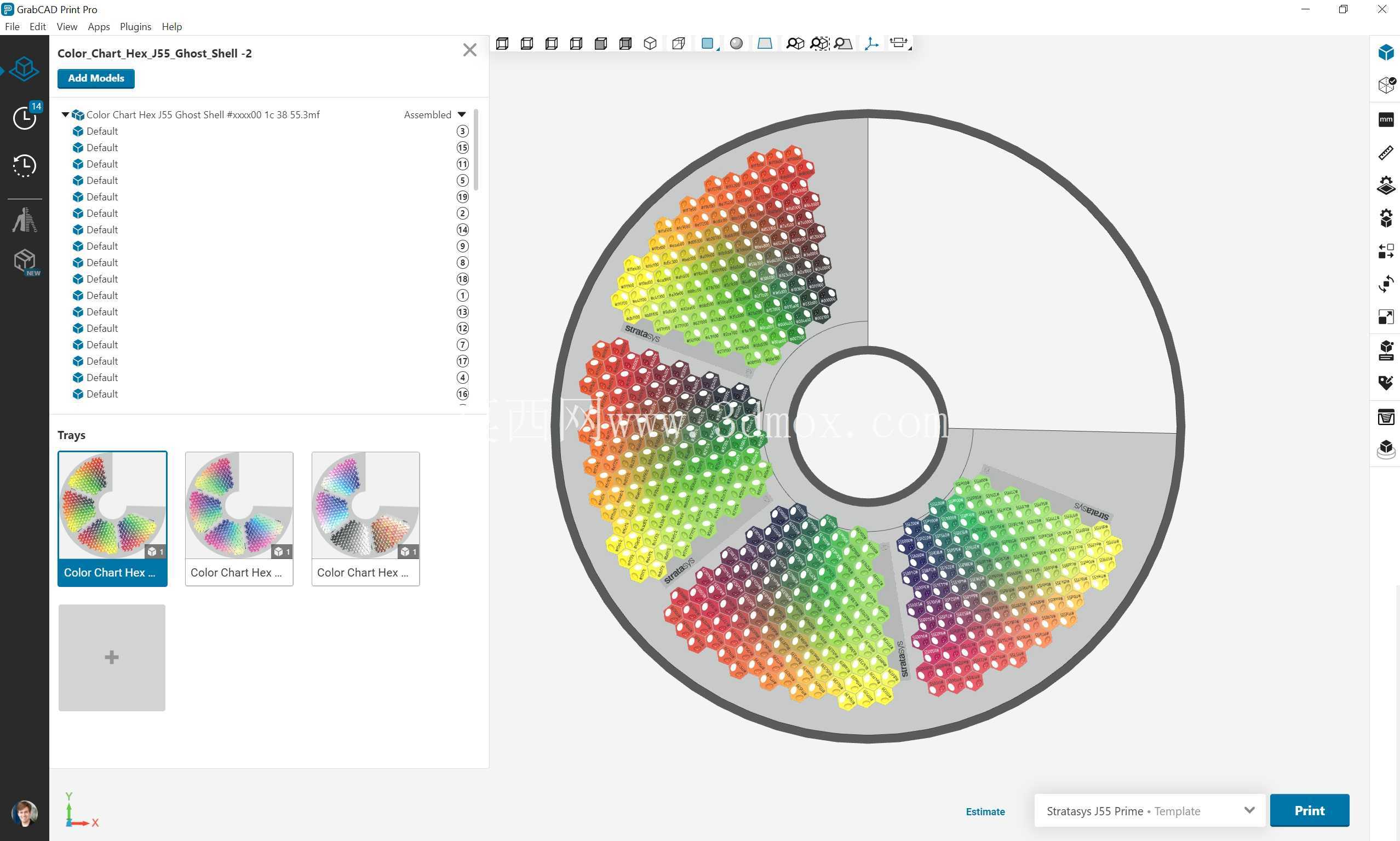Switch to isometric cube view

pos(650,44)
